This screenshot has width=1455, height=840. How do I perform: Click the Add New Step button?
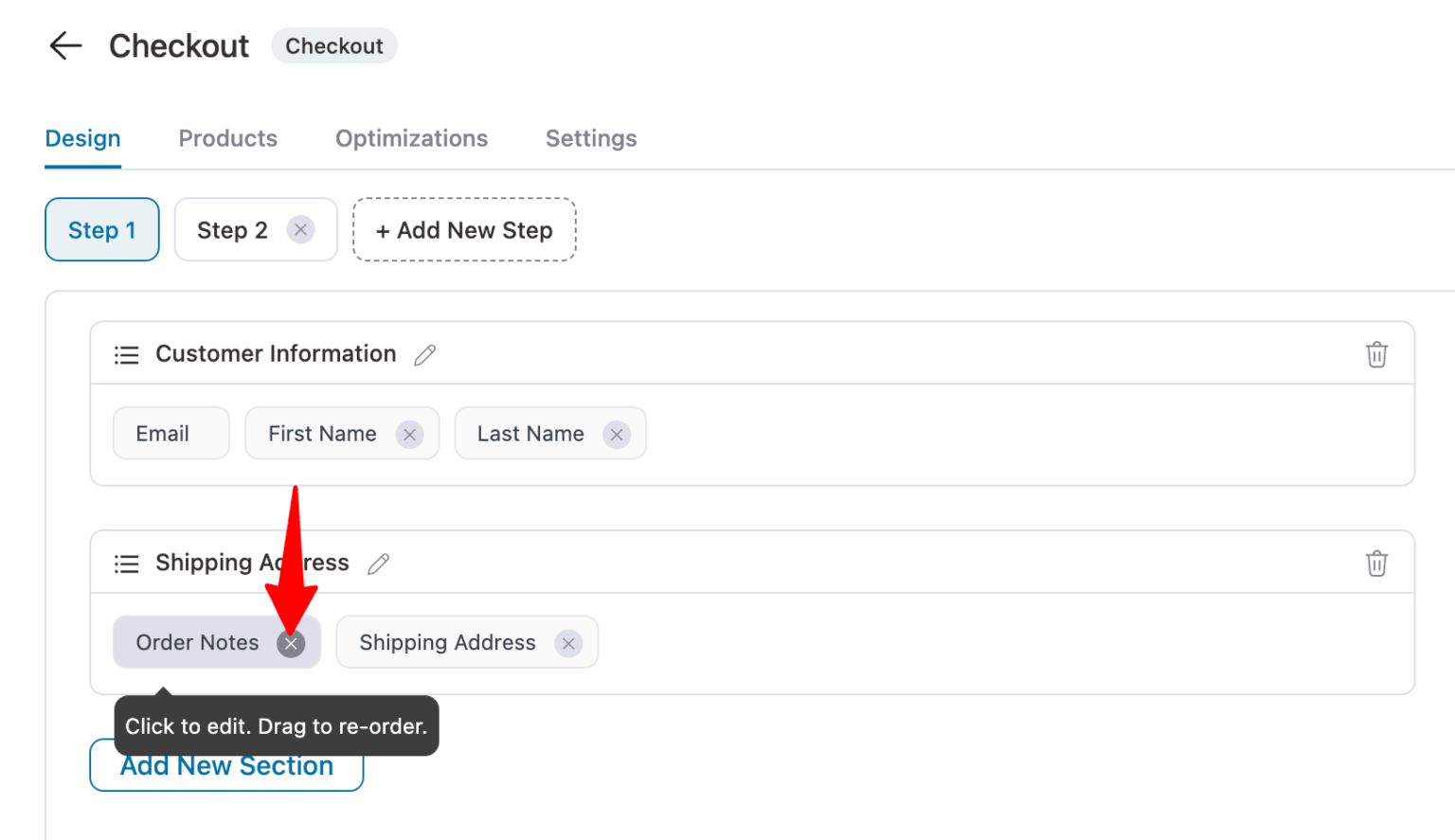[463, 229]
